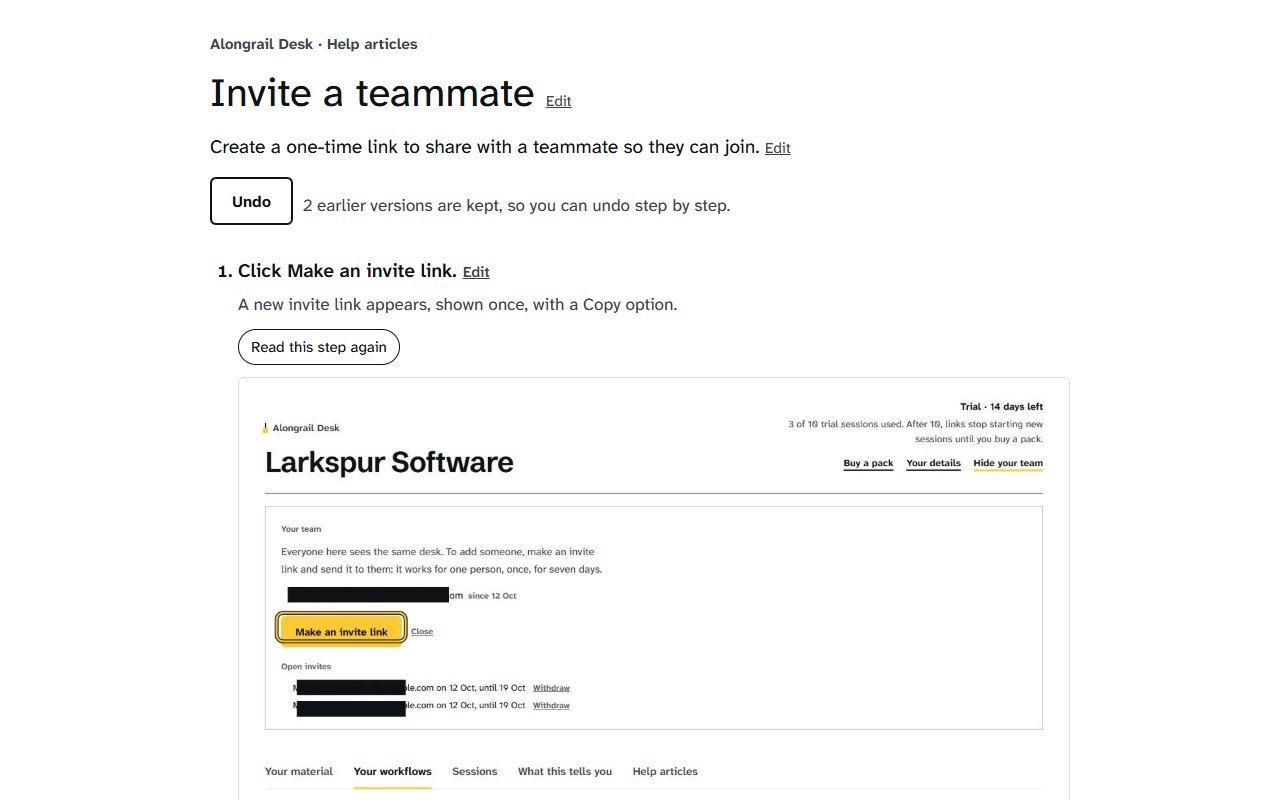
Task: Click the Alongrail Desk logo icon
Action: pos(265,428)
